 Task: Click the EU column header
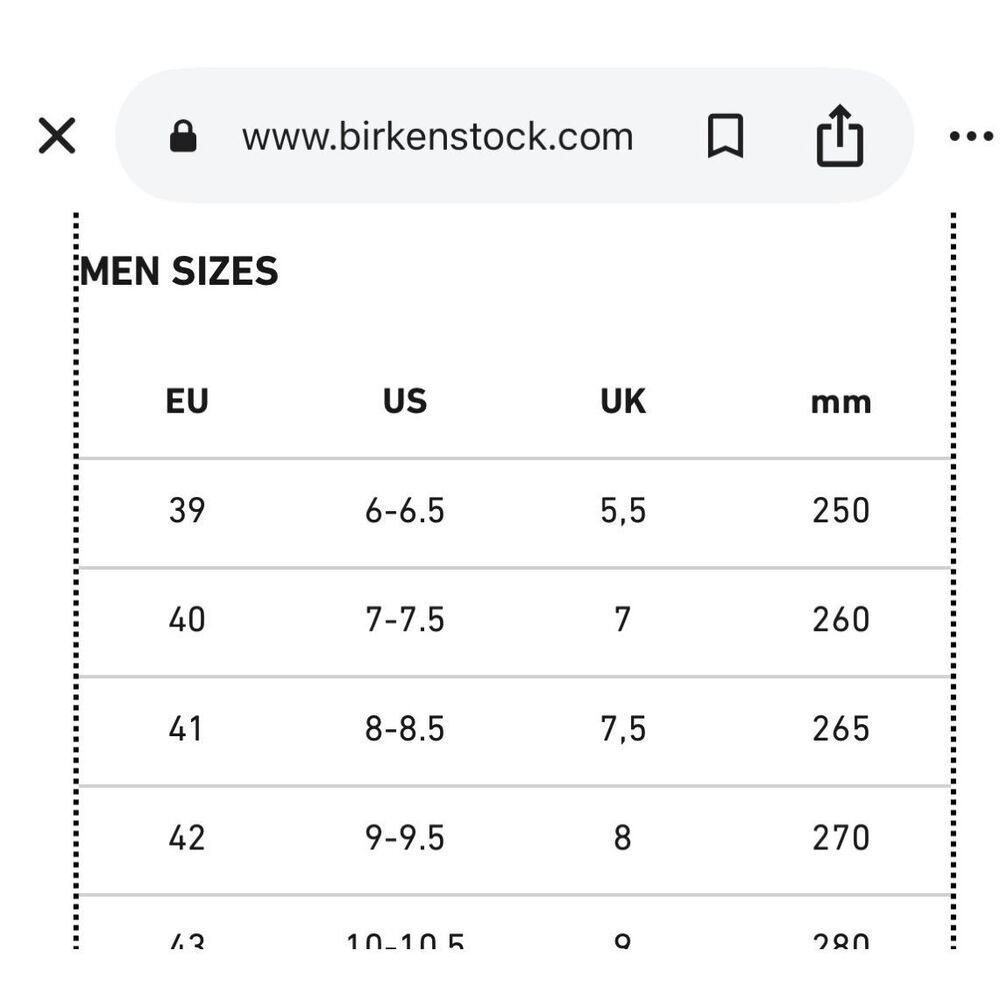point(187,402)
